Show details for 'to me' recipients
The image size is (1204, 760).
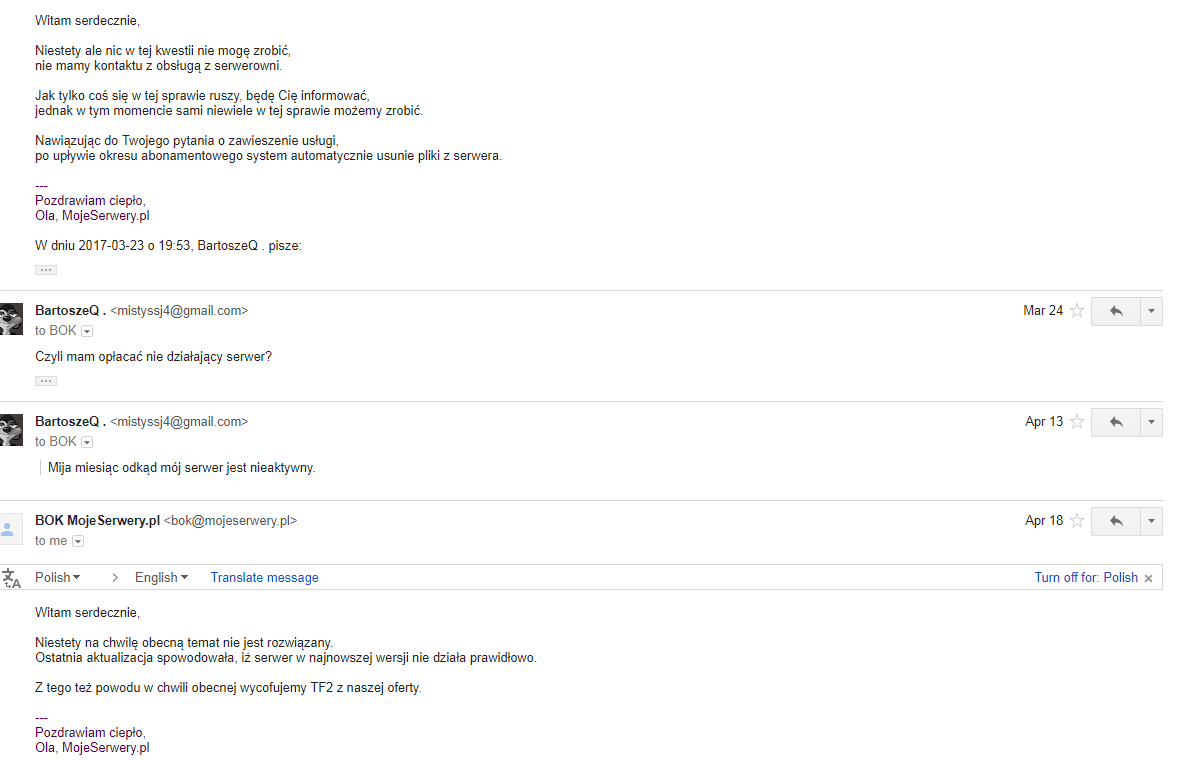click(x=78, y=541)
